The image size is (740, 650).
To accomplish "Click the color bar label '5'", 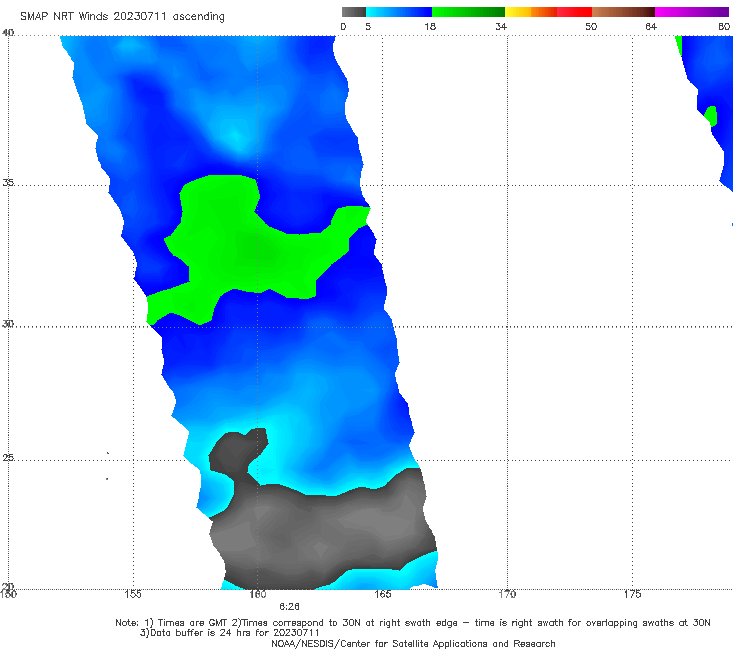I will (368, 26).
